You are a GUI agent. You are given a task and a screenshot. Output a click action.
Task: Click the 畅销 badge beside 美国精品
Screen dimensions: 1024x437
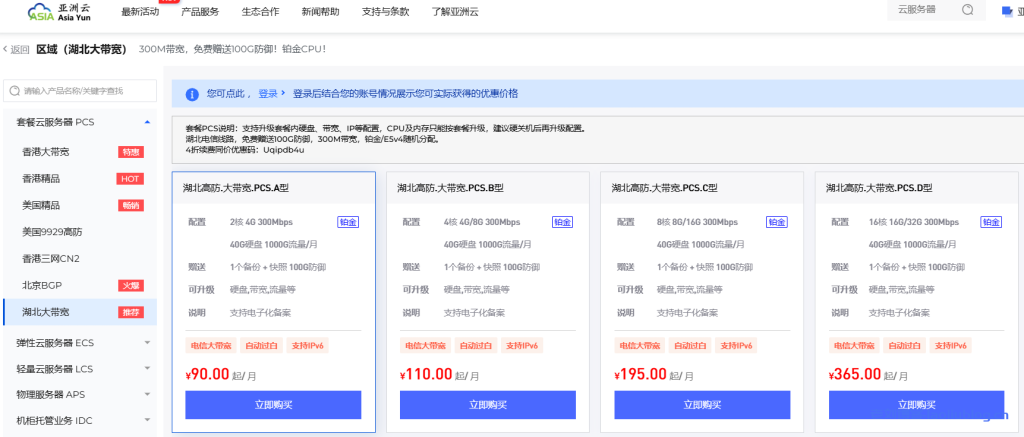tap(131, 206)
